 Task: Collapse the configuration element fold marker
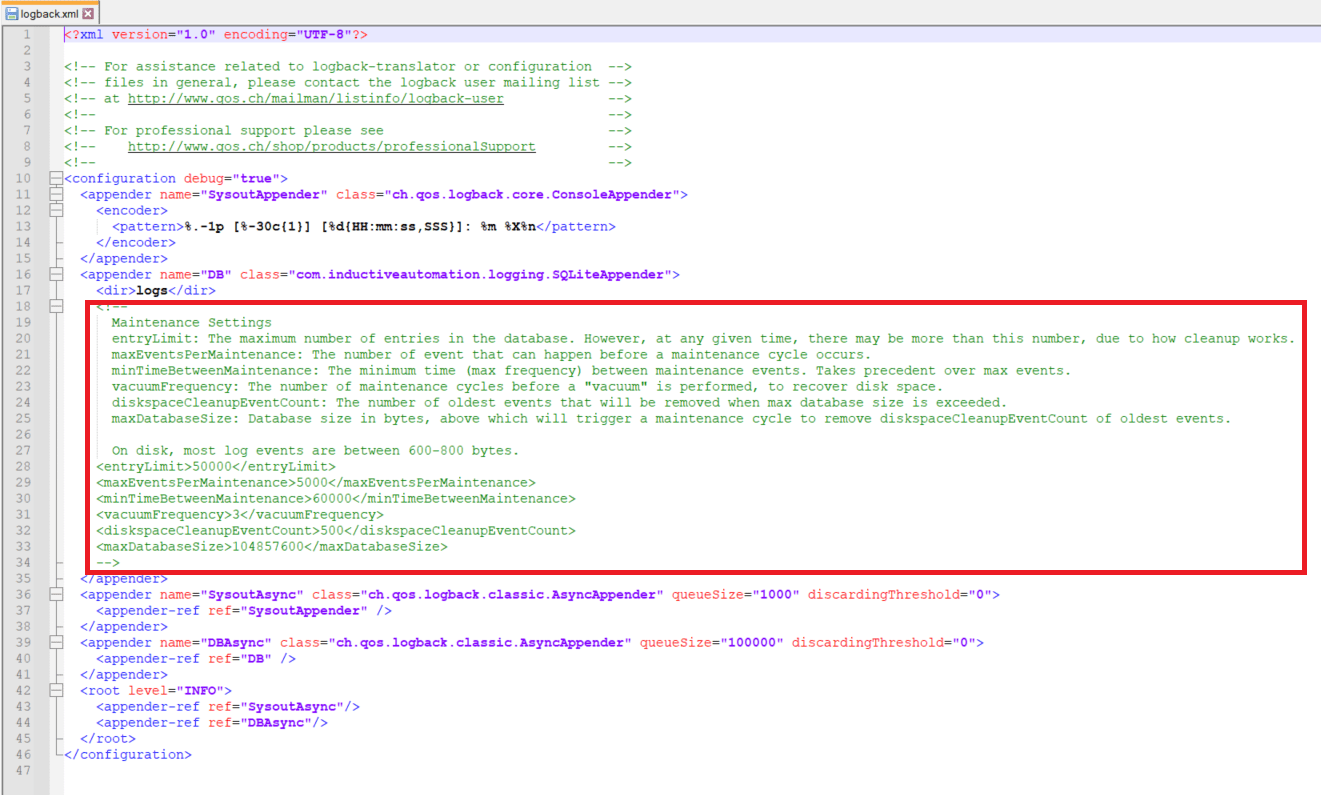[x=56, y=178]
